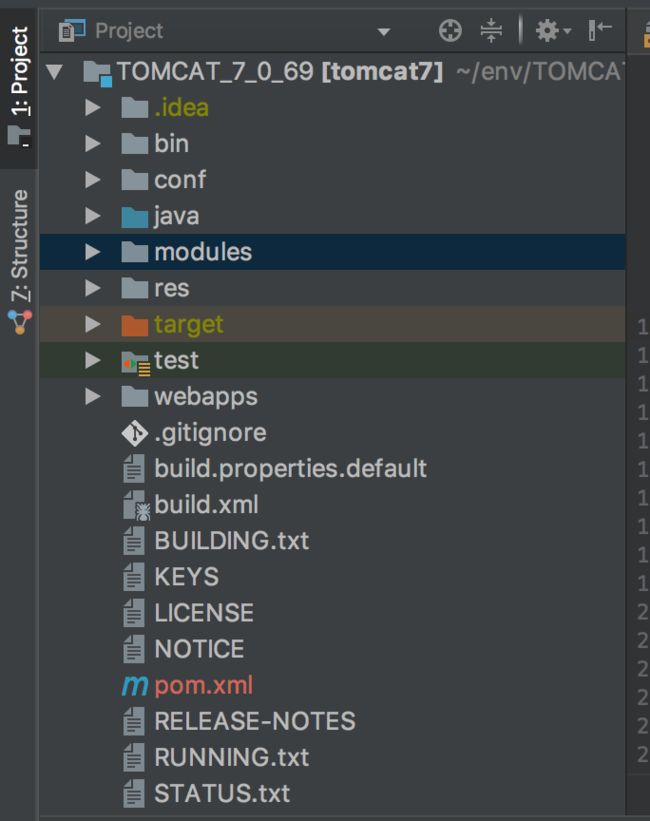The height and width of the screenshot is (821, 650).
Task: Select the modules folder name
Action: (x=203, y=252)
